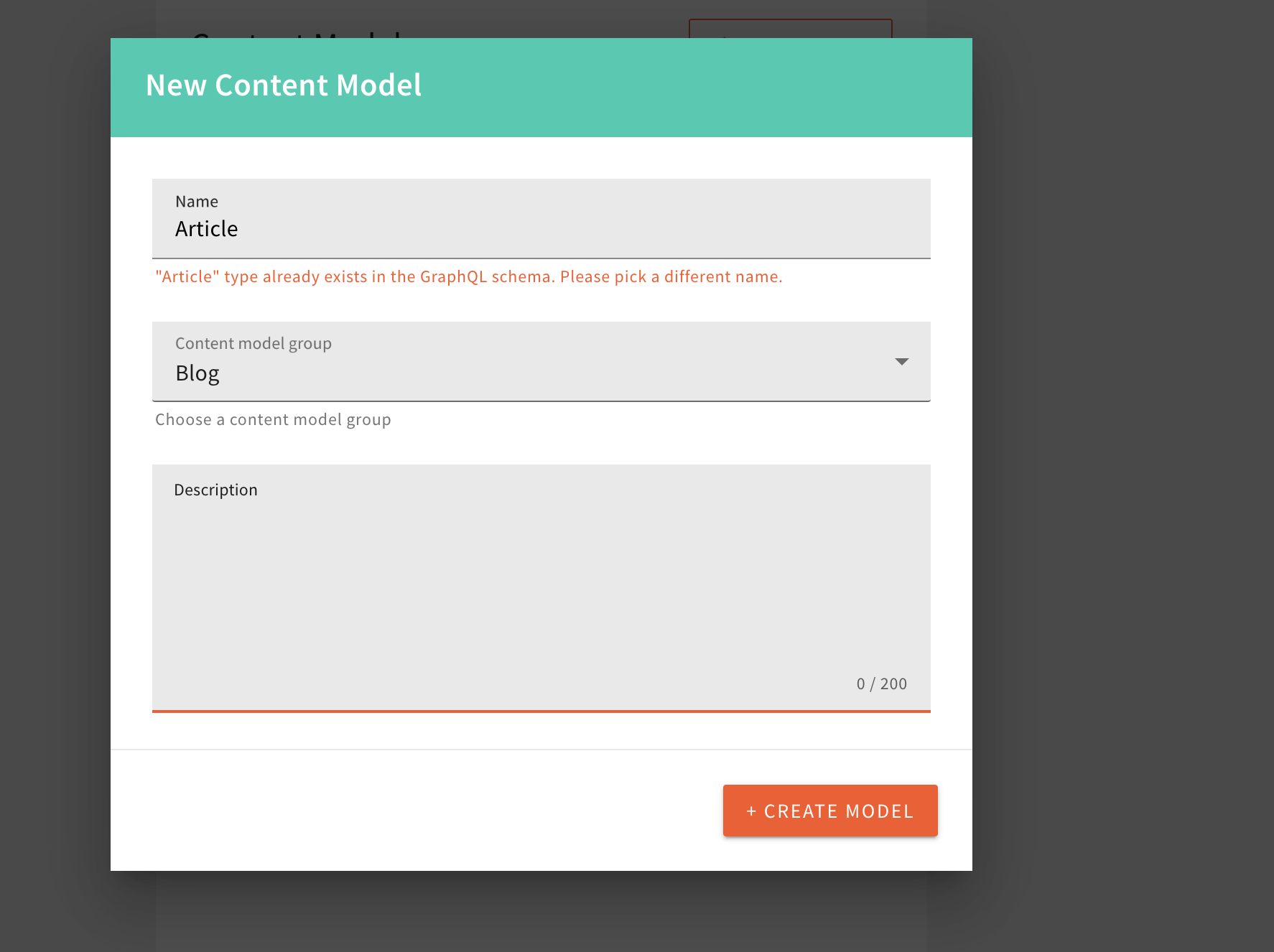
Task: Click on the Article text in Name field
Action: (x=207, y=229)
